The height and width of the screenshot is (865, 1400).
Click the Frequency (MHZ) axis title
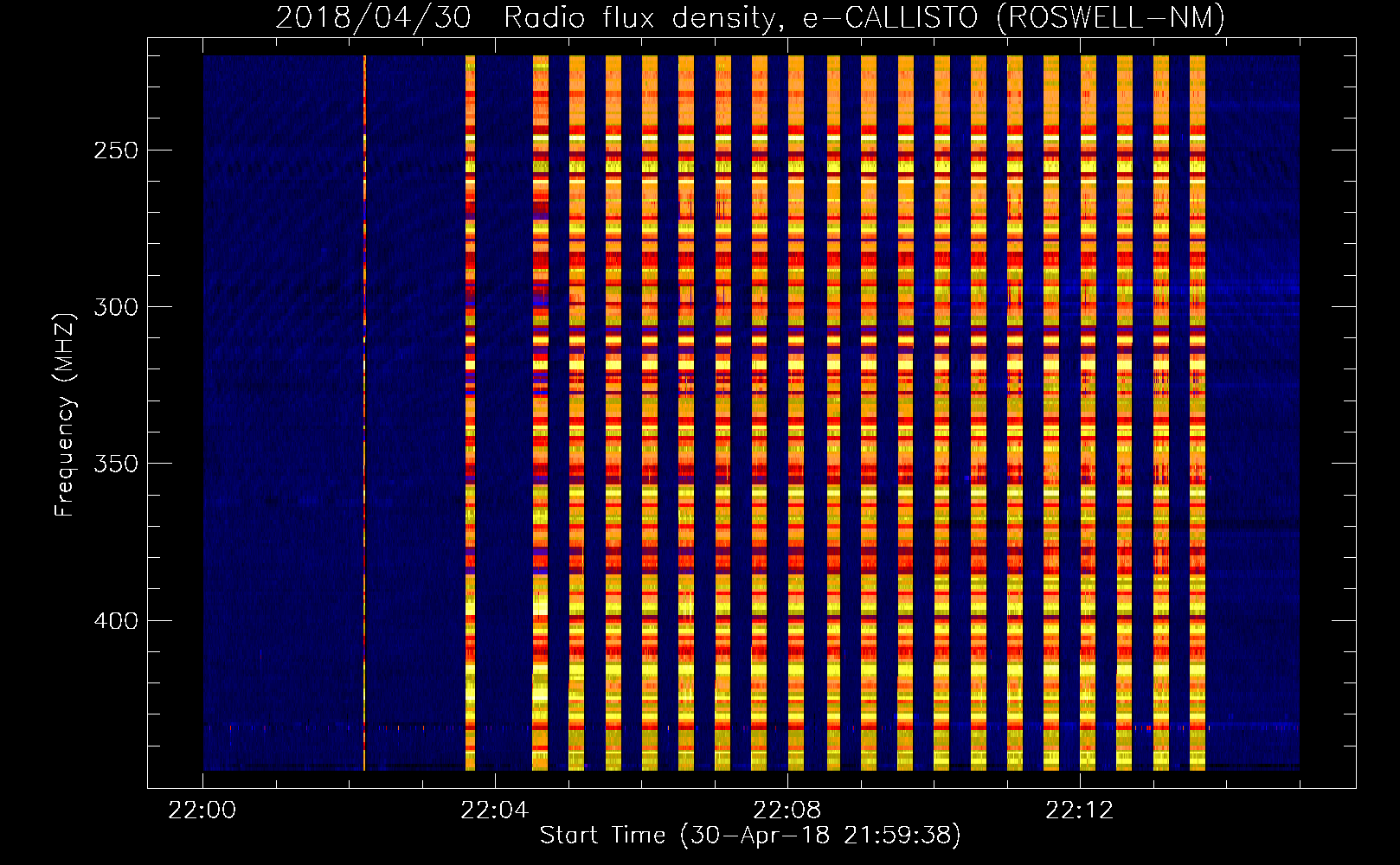pos(65,414)
